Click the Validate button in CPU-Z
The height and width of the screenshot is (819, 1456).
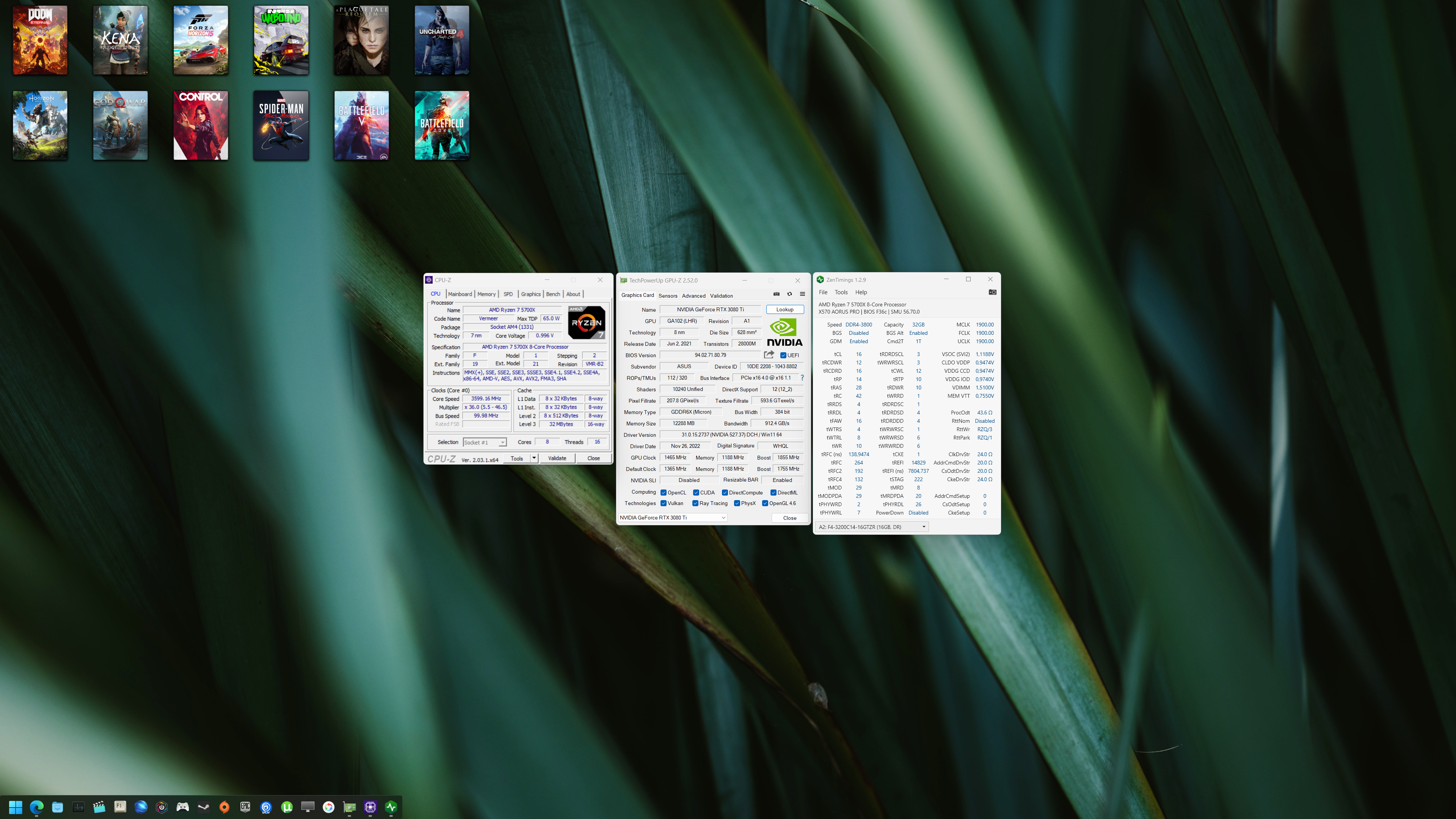click(x=557, y=458)
